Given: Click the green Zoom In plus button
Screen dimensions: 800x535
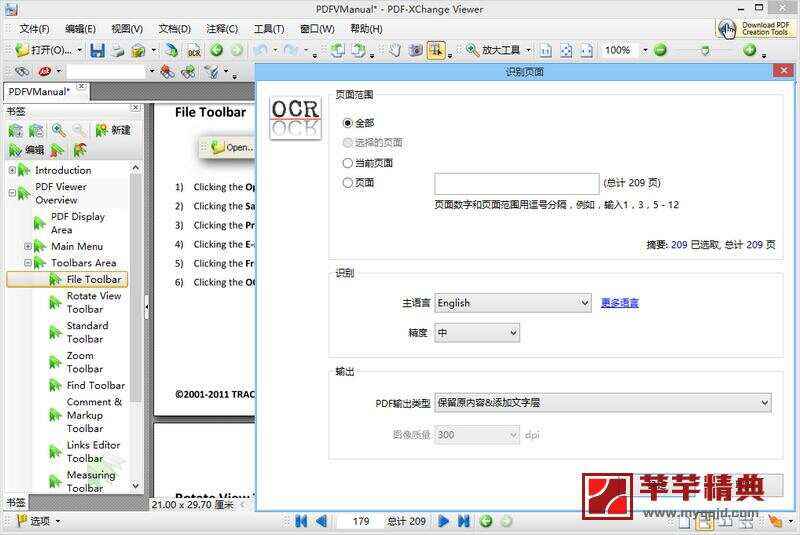Looking at the screenshot, I should point(749,50).
